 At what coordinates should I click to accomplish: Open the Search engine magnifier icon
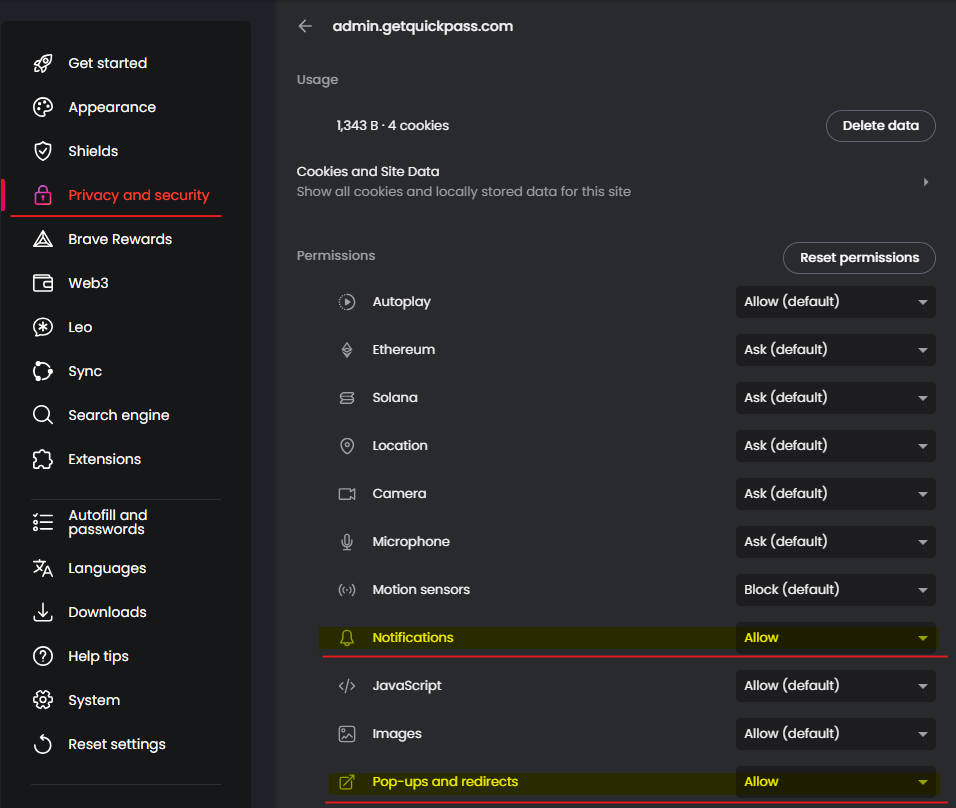43,415
